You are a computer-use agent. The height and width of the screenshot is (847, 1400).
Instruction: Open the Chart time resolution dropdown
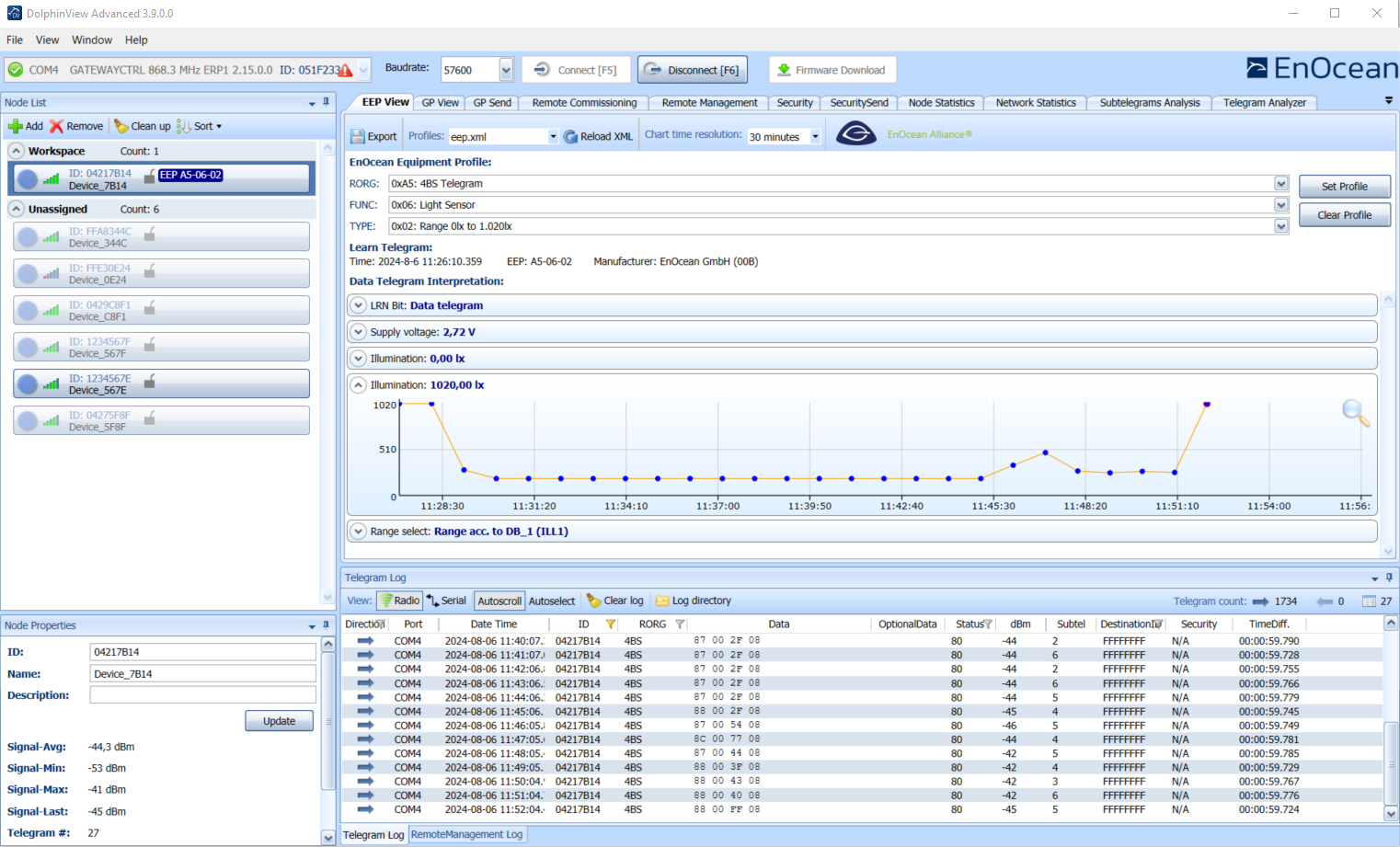[815, 136]
